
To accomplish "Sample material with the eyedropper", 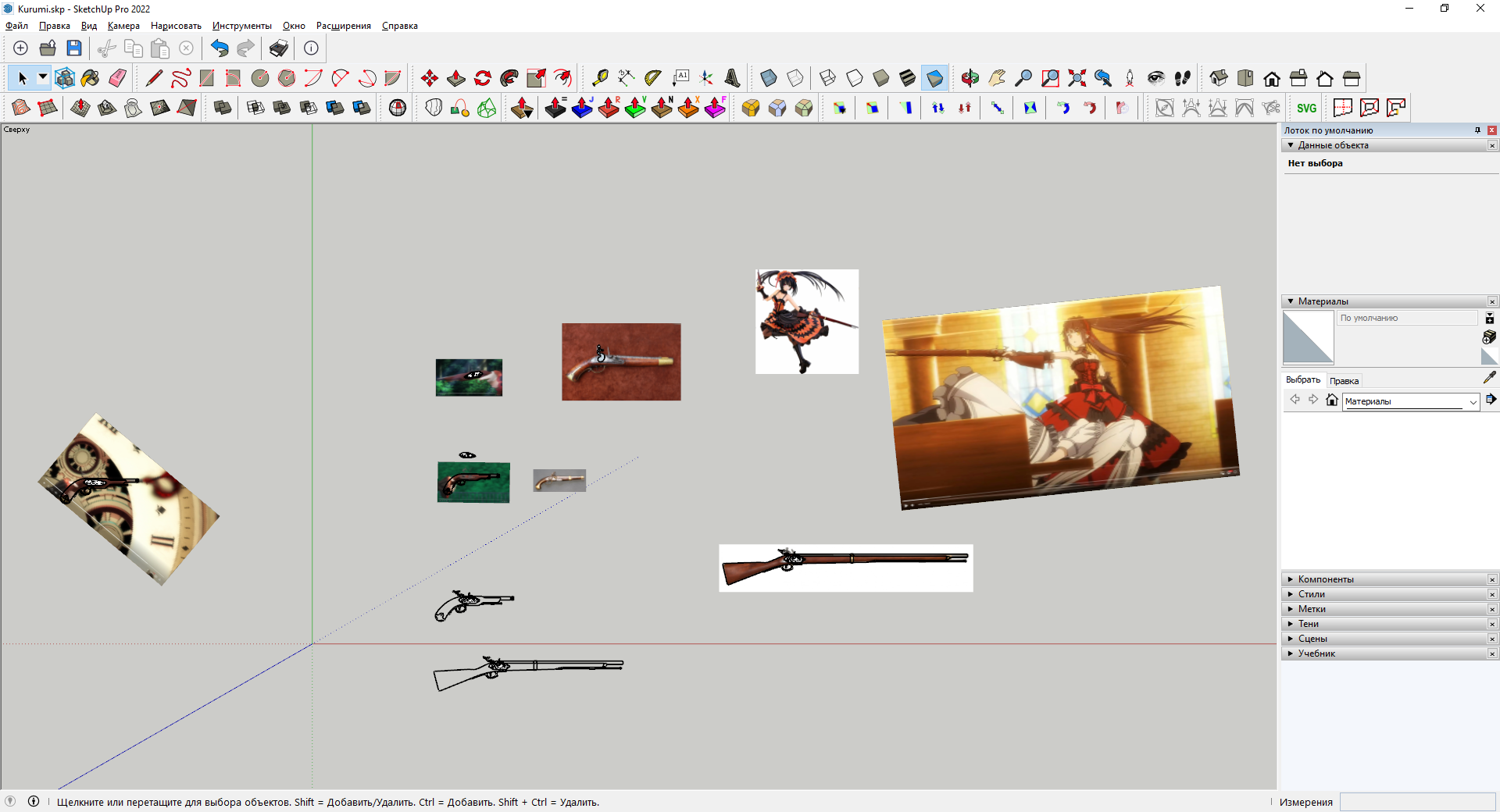I will pos(1489,378).
